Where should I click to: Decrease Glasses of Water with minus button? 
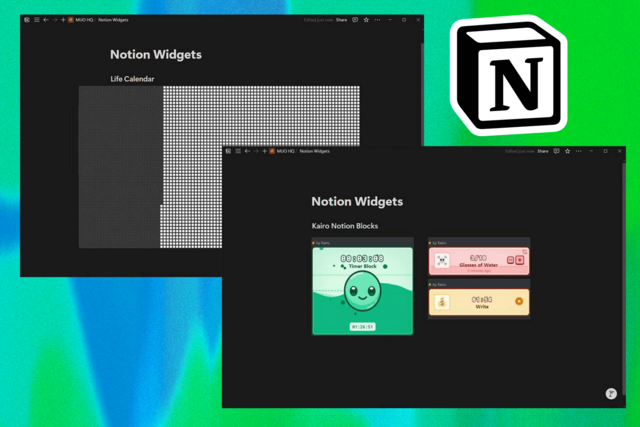click(x=510, y=260)
